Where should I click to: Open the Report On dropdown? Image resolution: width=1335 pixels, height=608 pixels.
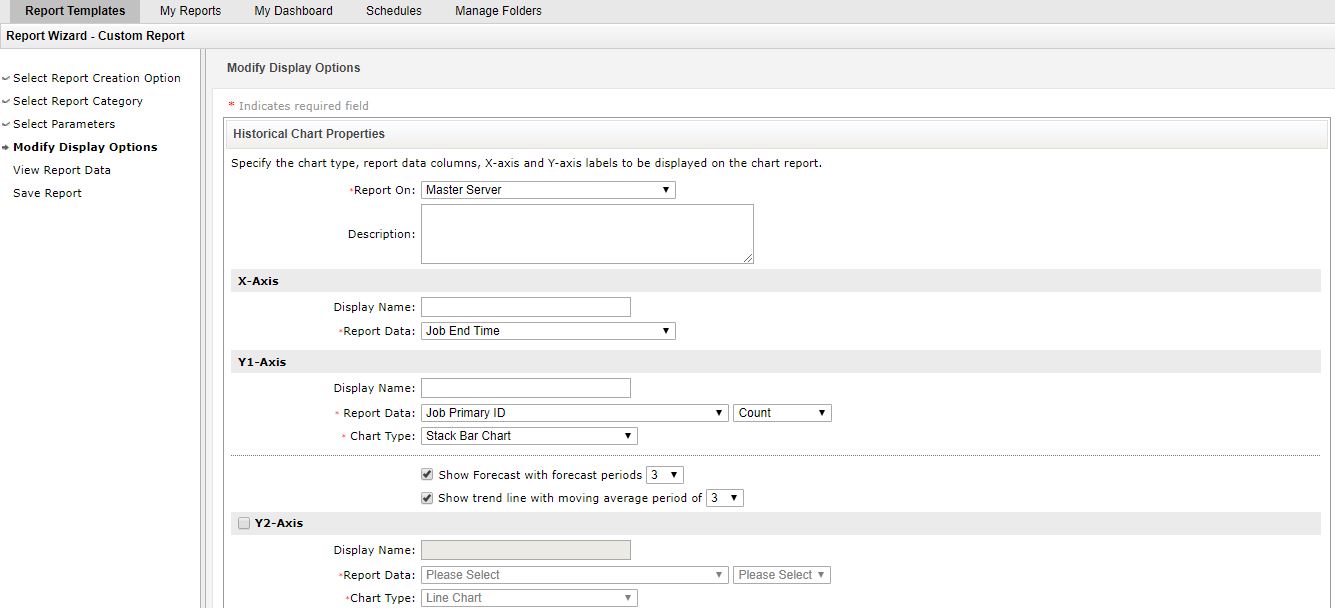coord(547,189)
